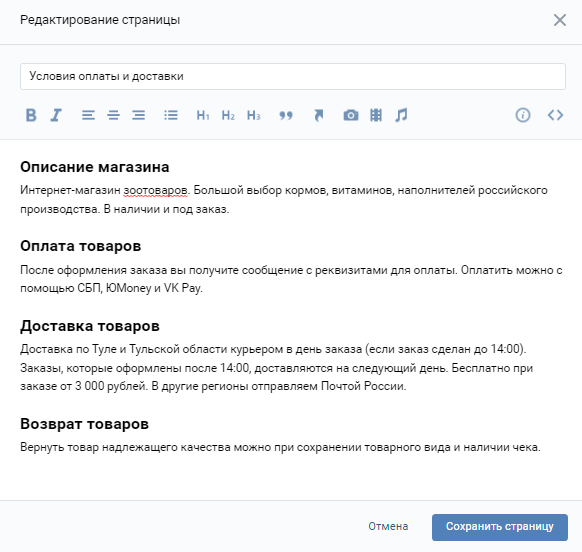582x552 pixels.
Task: Insert a video with film icon
Action: click(x=376, y=115)
